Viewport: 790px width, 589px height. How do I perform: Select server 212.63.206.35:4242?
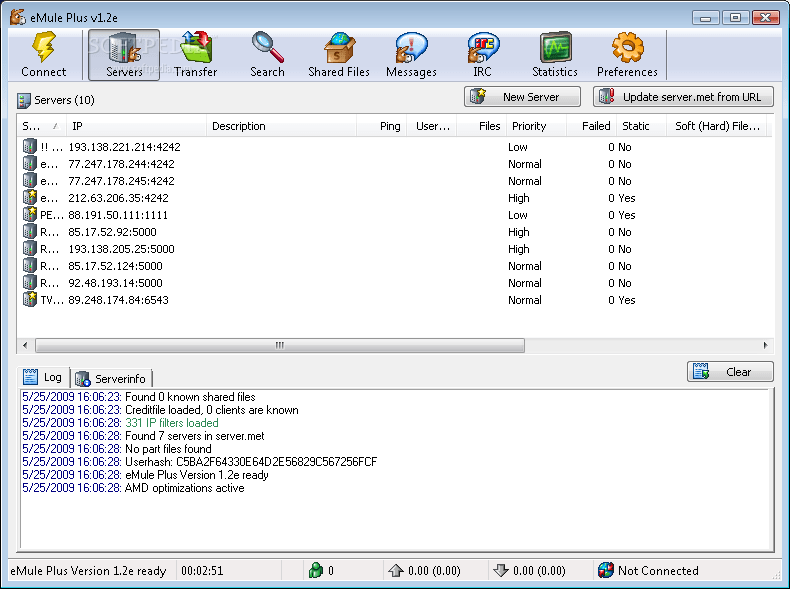(x=395, y=198)
